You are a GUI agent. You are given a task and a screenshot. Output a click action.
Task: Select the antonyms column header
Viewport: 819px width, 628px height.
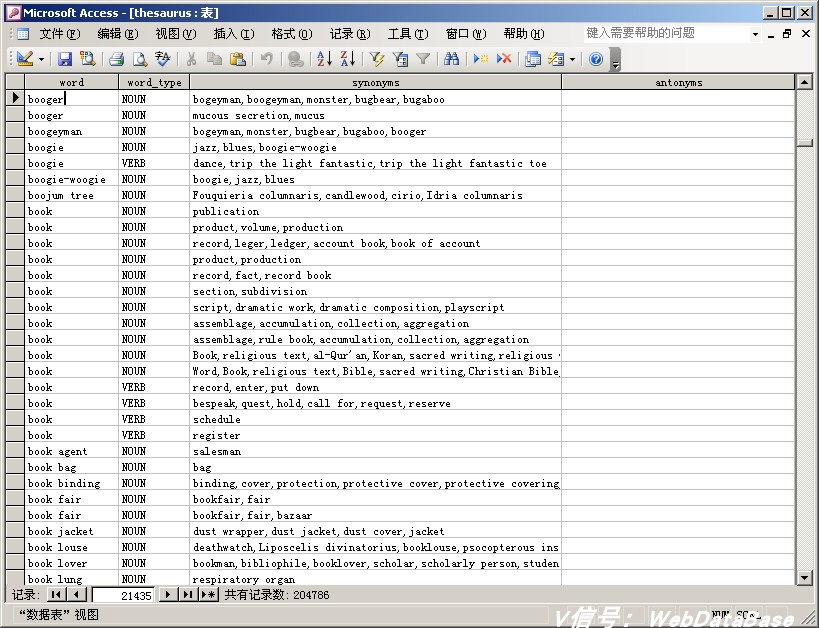click(x=678, y=82)
